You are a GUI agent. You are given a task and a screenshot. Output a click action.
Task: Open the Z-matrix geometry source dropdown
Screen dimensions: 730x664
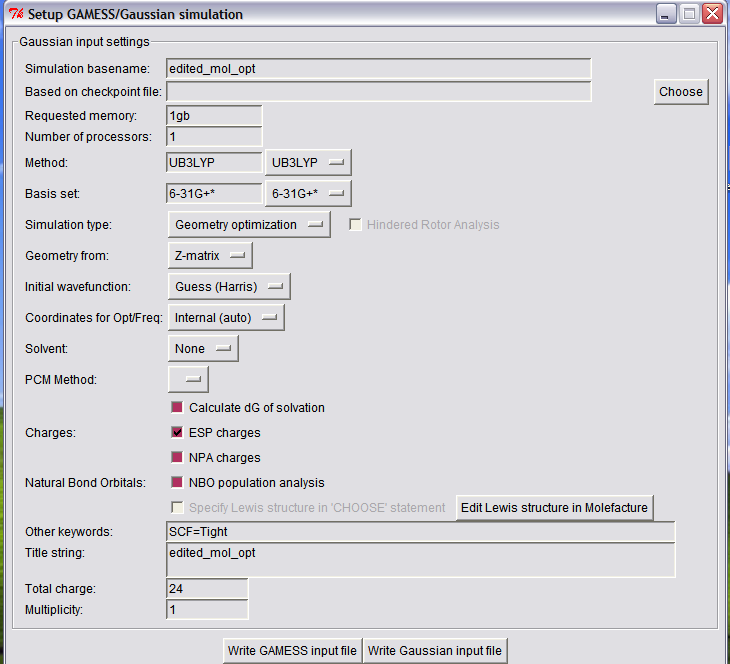click(210, 256)
